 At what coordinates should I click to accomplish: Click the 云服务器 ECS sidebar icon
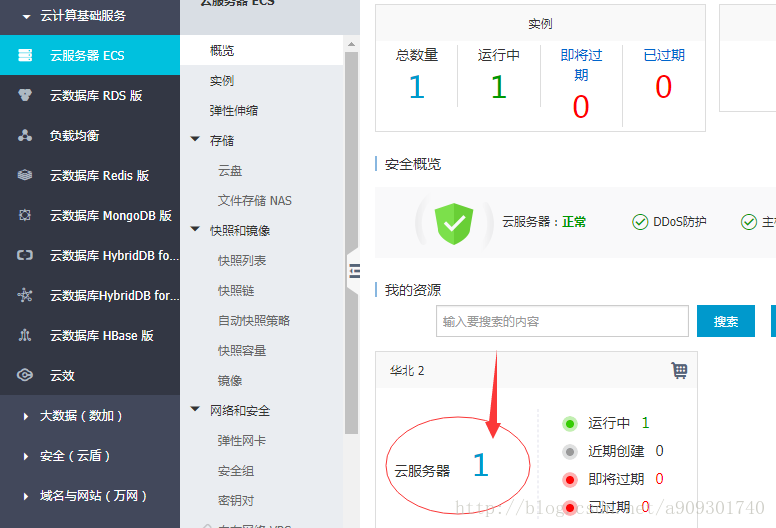point(26,55)
